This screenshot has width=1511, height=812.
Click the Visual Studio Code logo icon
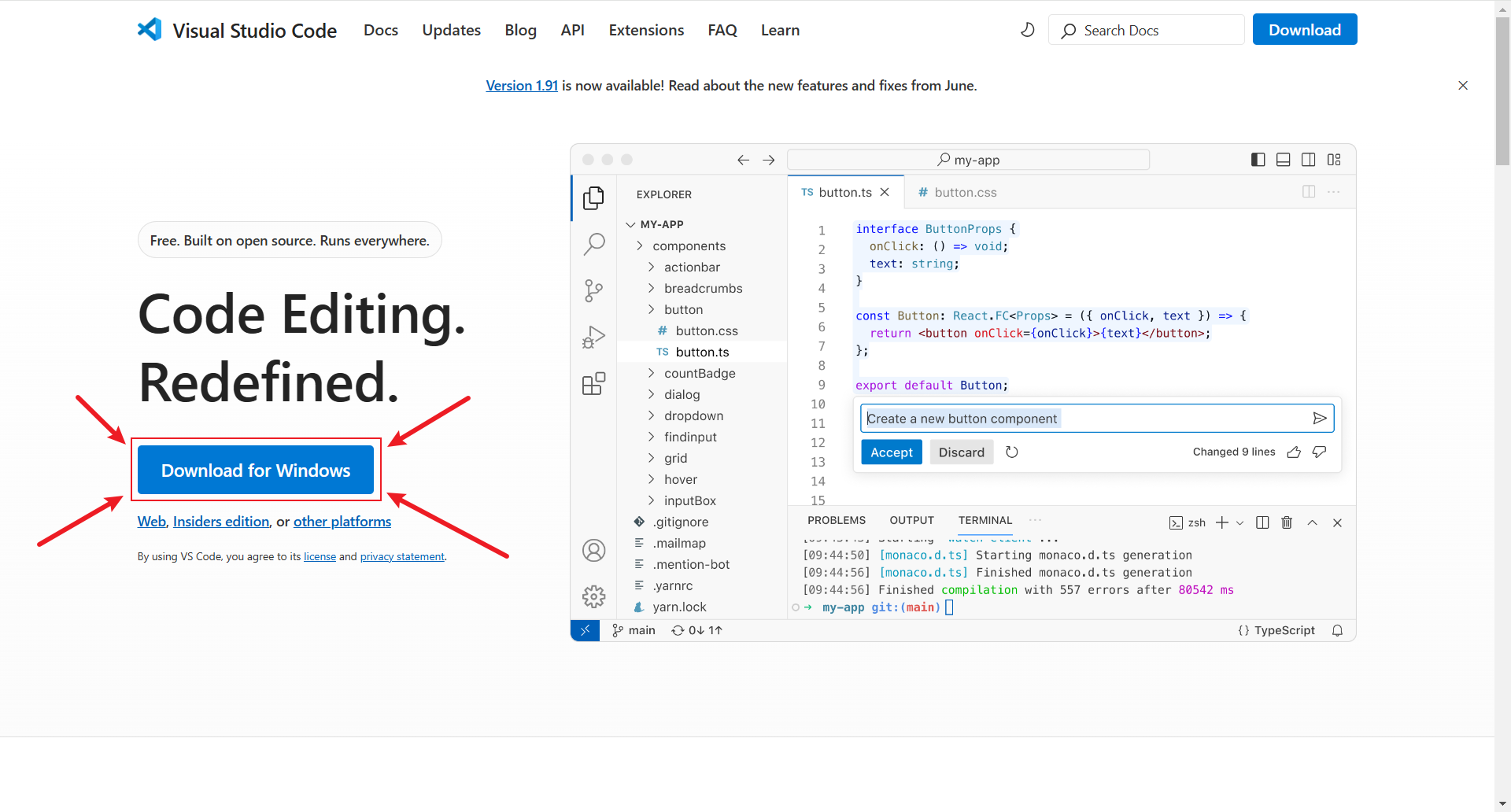click(150, 30)
